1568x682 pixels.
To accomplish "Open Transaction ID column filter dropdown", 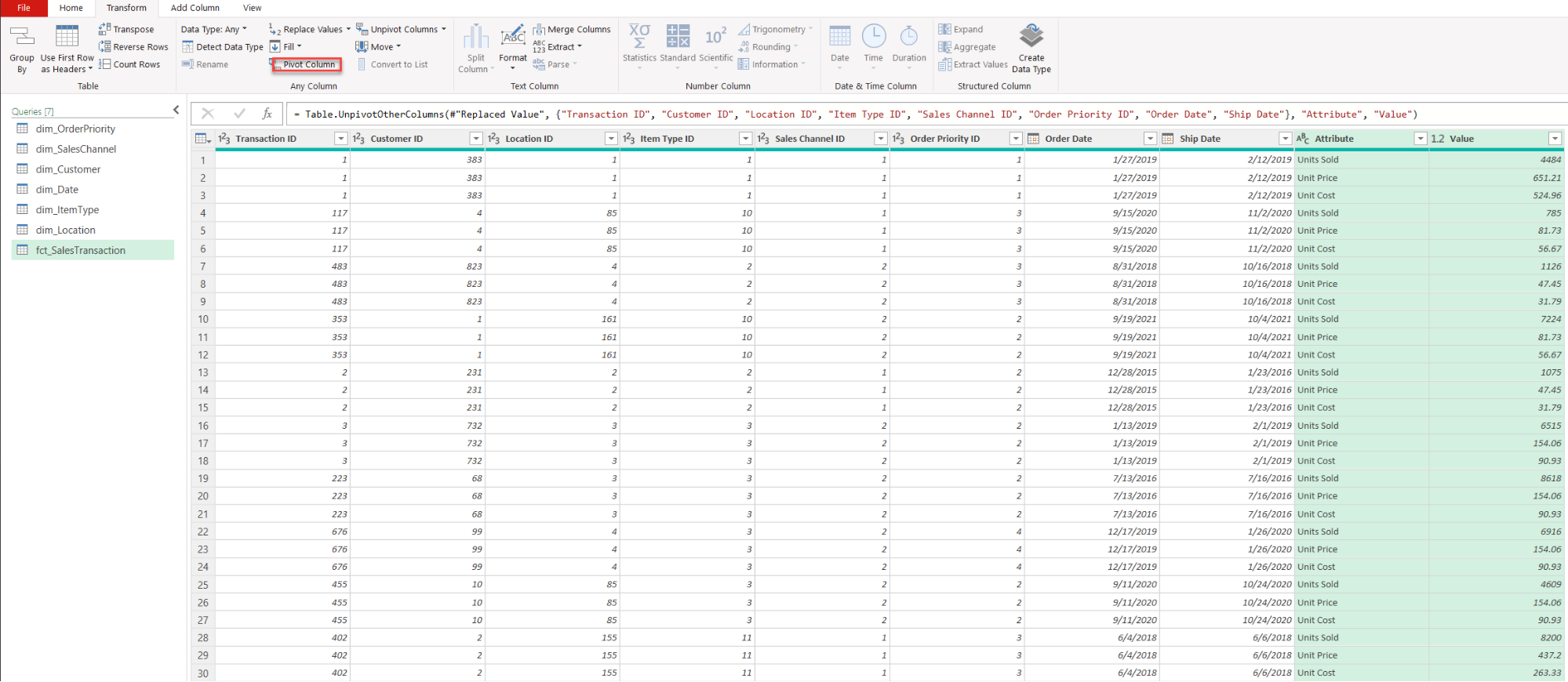I will click(340, 139).
